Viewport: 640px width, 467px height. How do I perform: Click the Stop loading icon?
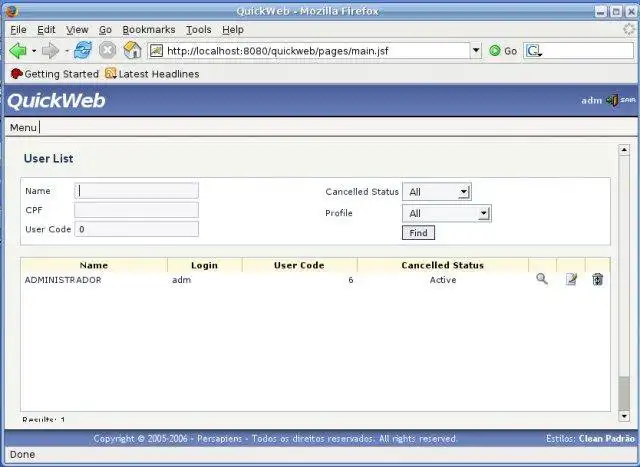point(107,51)
